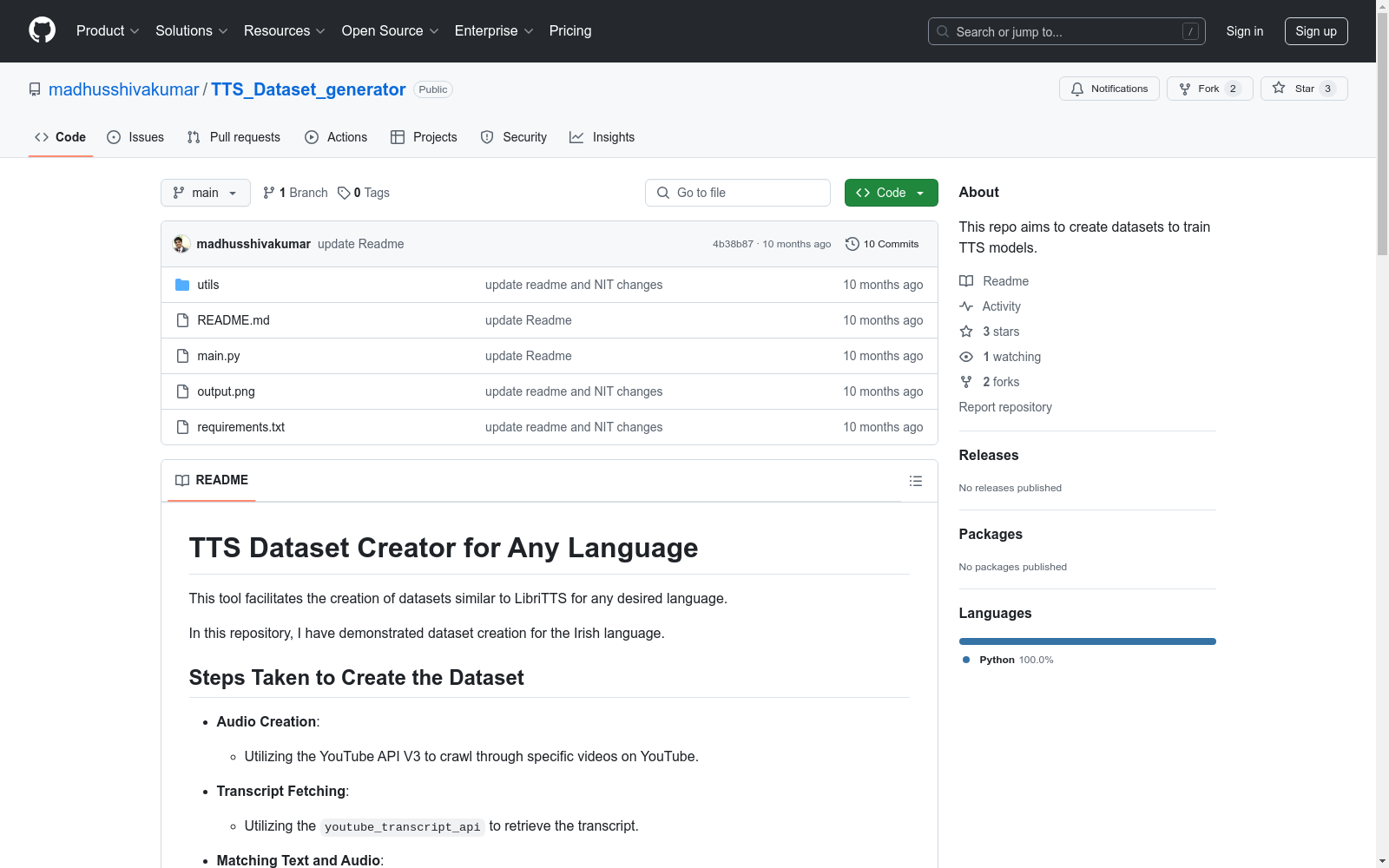1389x868 pixels.
Task: Open the output.png file
Action: (227, 391)
